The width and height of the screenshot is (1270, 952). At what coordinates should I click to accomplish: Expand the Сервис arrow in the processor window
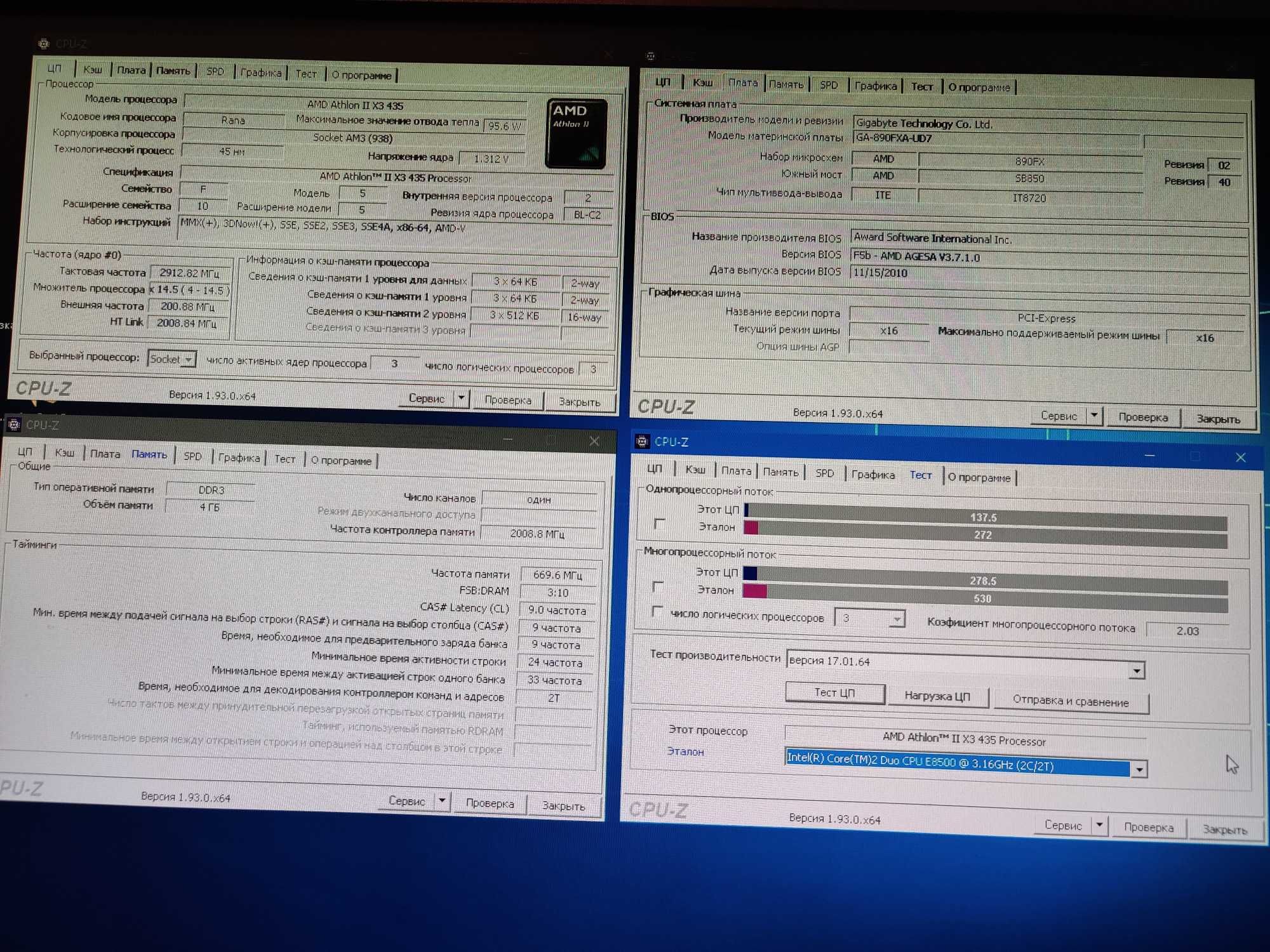coord(462,399)
